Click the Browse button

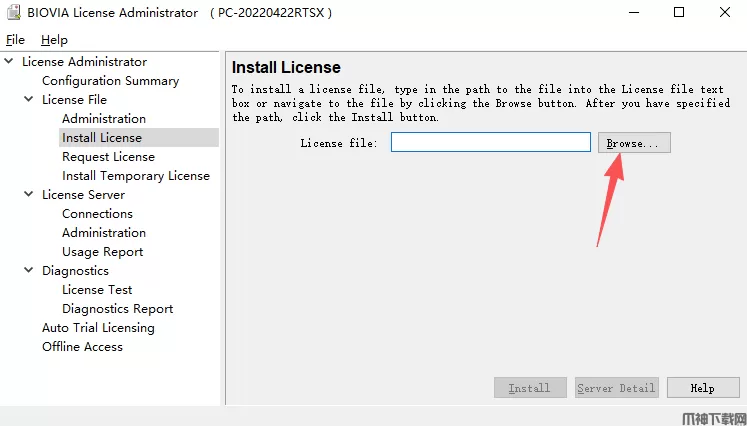tap(634, 143)
